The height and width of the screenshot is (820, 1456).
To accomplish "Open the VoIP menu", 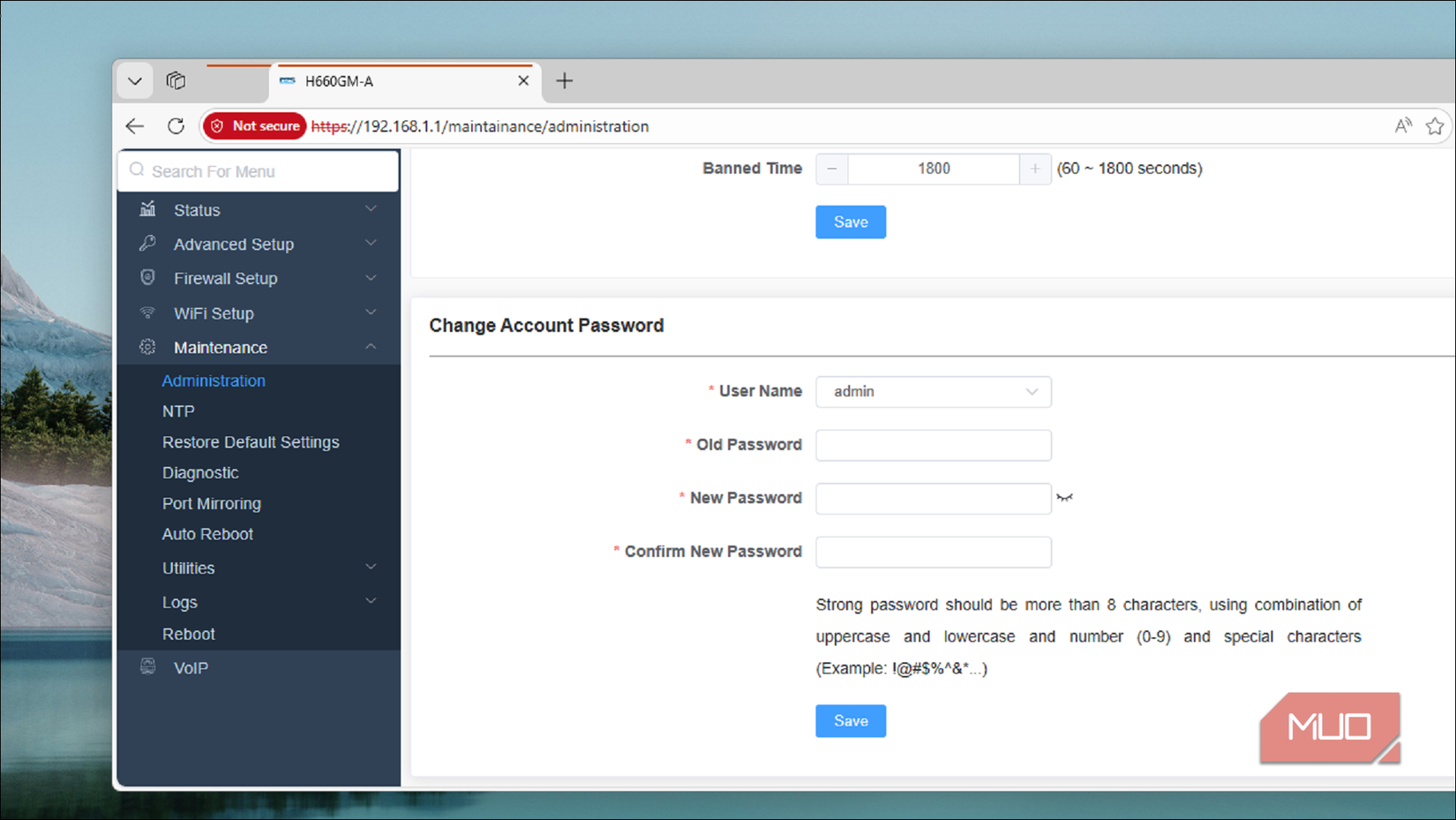I will (259, 668).
